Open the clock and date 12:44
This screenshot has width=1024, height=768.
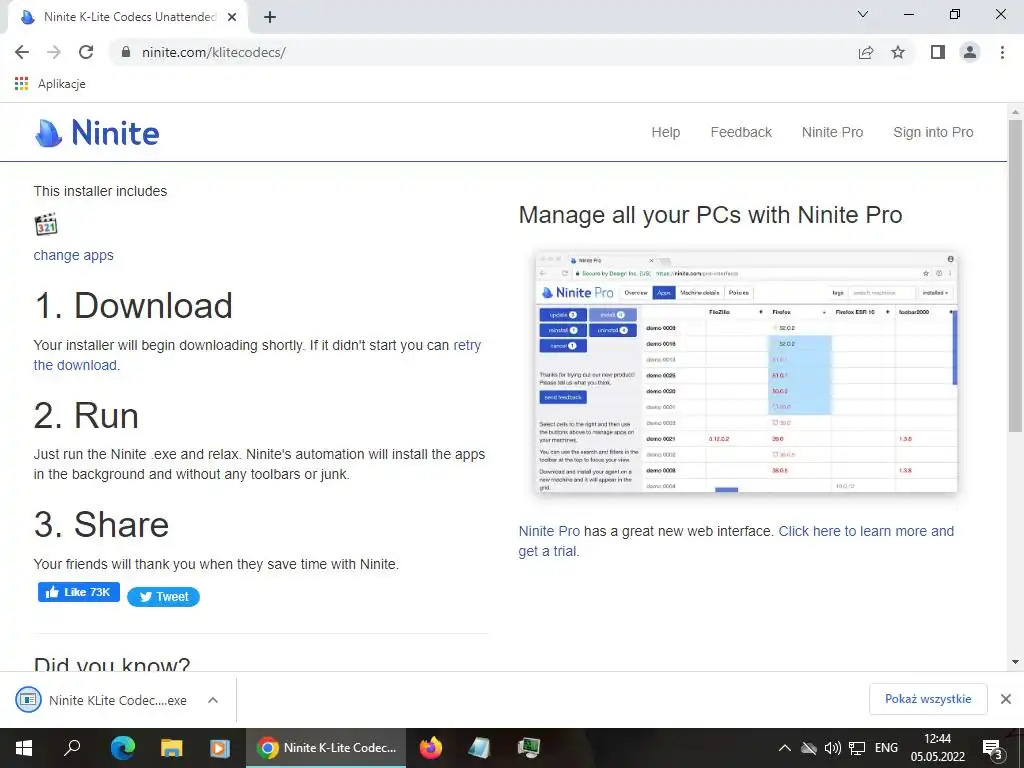point(937,748)
